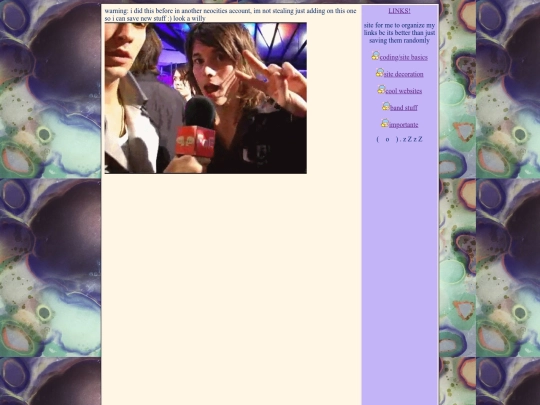540x405 pixels.
Task: Click the icon beside band stuff
Action: 386,106
